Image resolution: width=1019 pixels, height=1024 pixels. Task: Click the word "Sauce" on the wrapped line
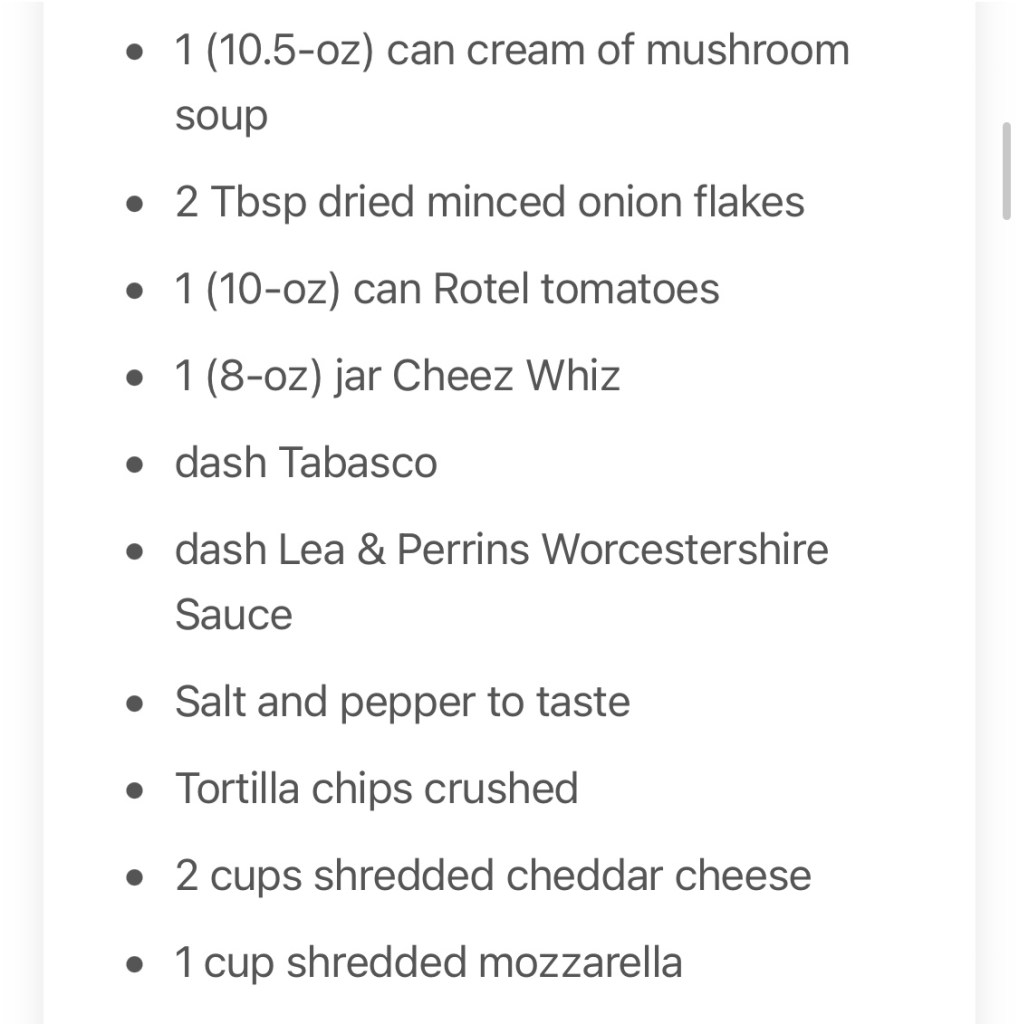[x=233, y=614]
